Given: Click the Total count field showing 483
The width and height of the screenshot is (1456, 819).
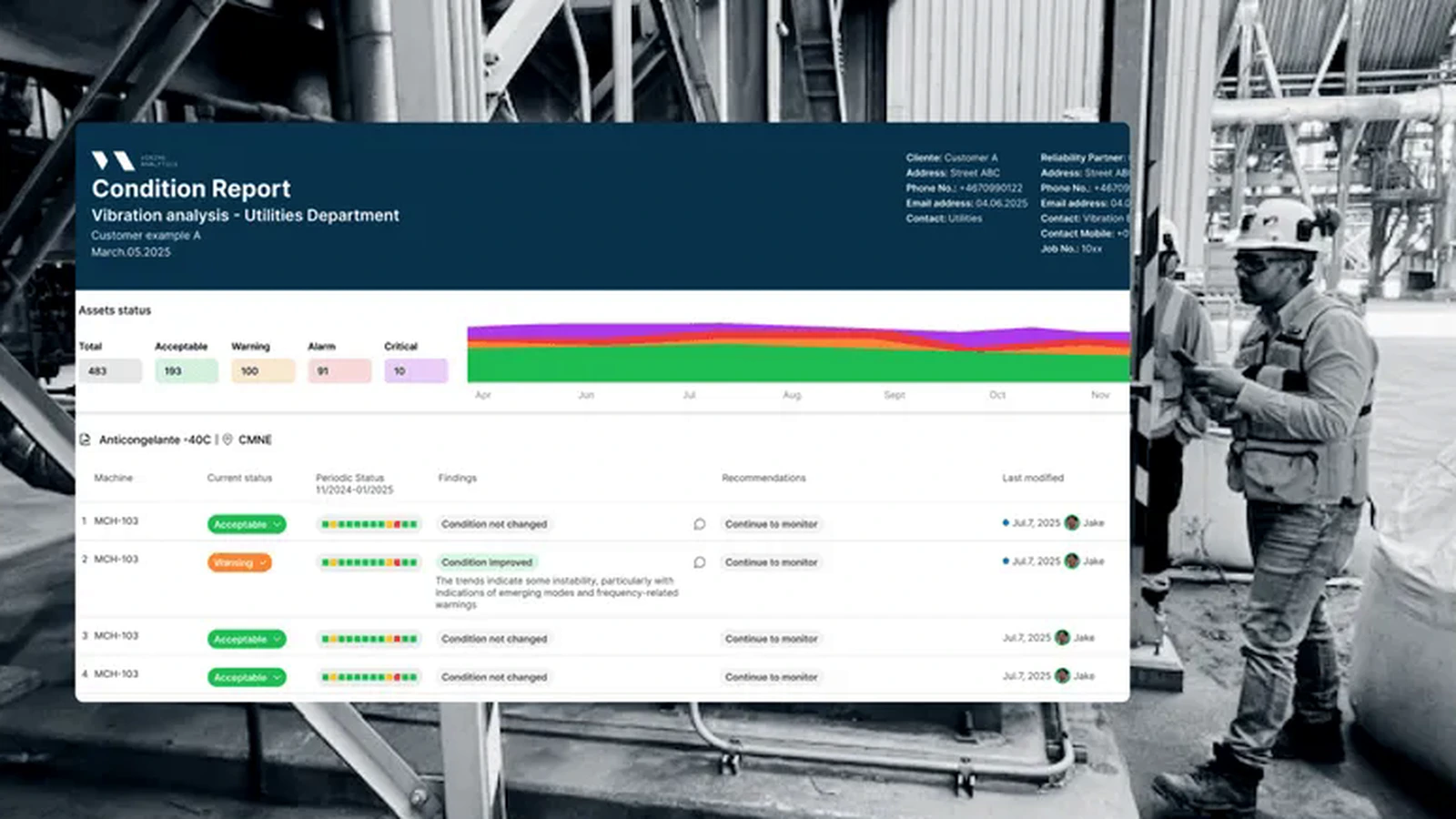Looking at the screenshot, I should point(110,370).
